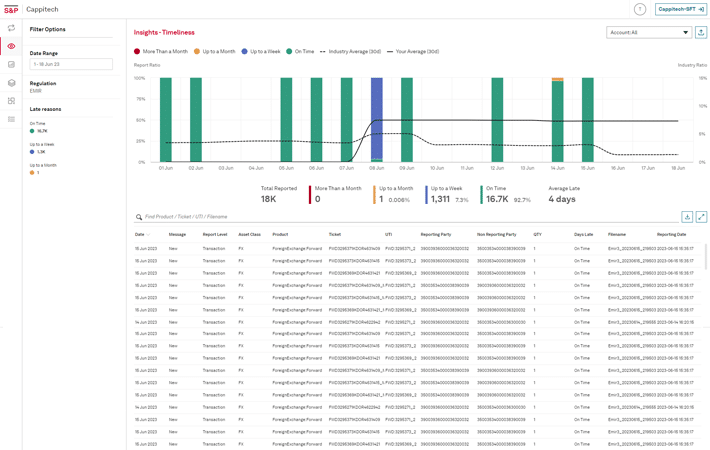Open the list rows sidebar icon

[x=11, y=119]
